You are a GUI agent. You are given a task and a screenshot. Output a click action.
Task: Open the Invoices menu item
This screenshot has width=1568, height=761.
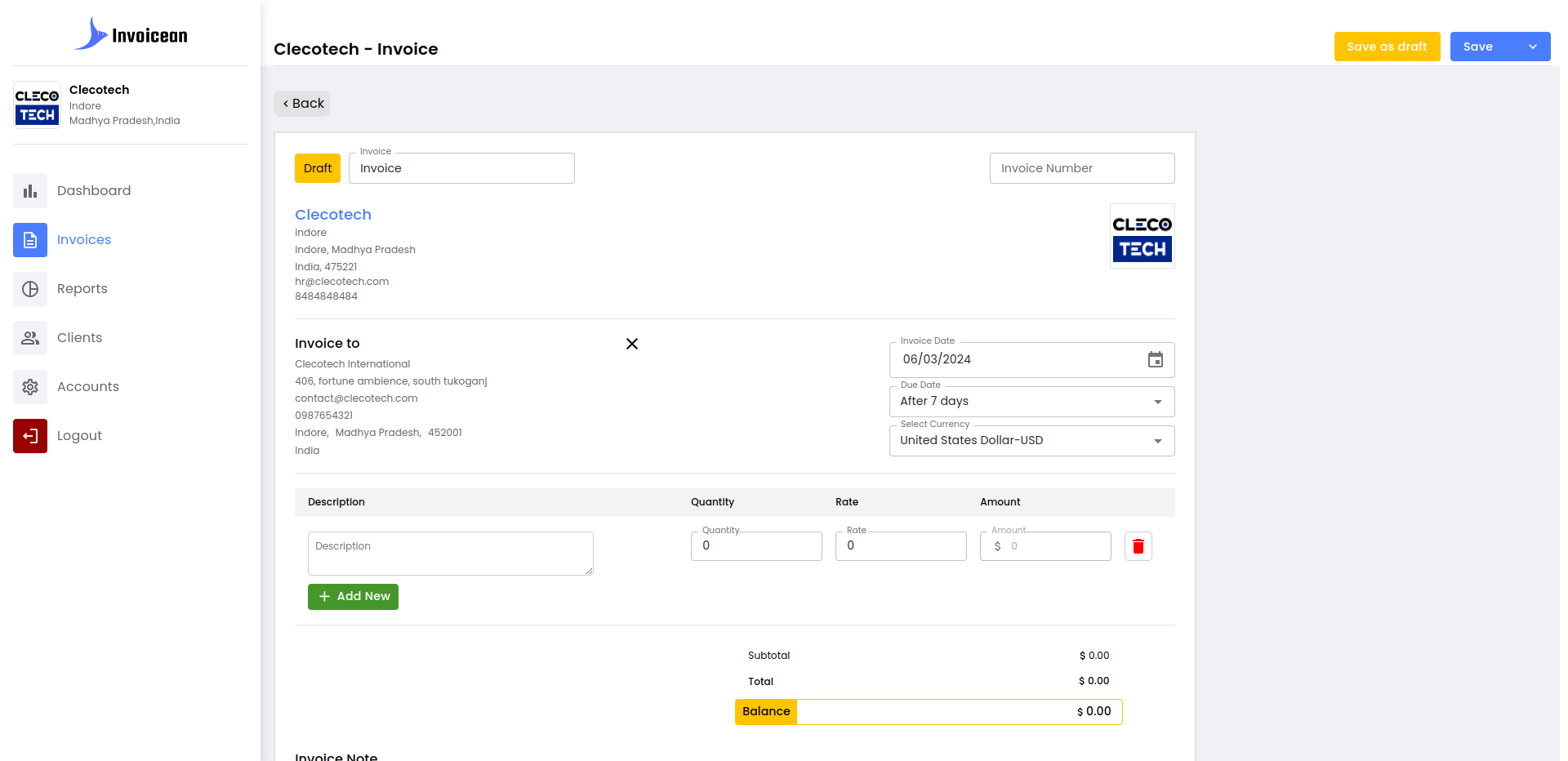84,240
